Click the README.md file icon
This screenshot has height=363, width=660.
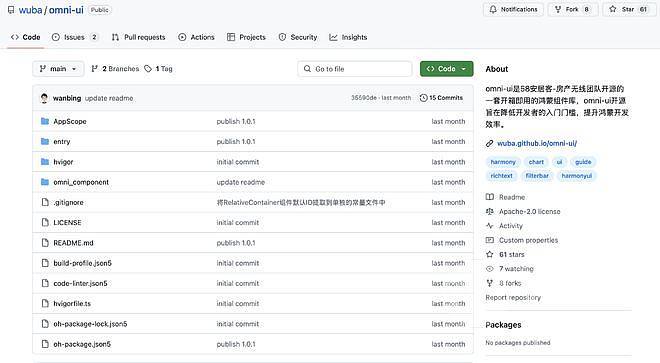point(45,243)
